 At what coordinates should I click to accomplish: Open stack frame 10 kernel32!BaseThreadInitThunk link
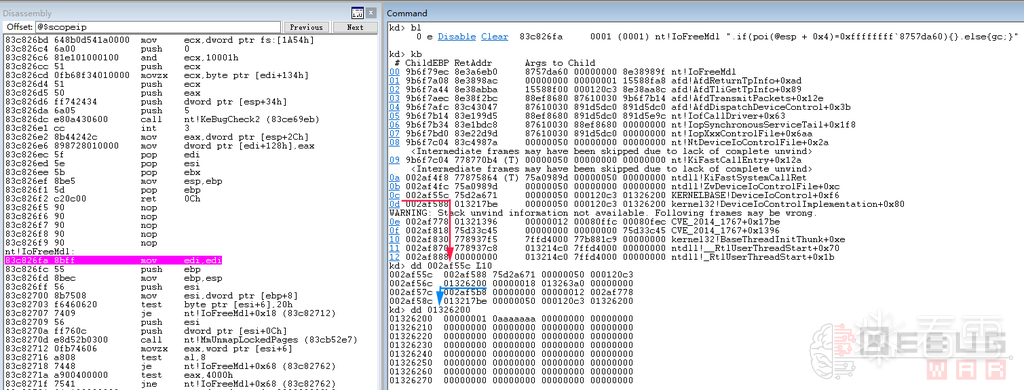[x=394, y=239]
